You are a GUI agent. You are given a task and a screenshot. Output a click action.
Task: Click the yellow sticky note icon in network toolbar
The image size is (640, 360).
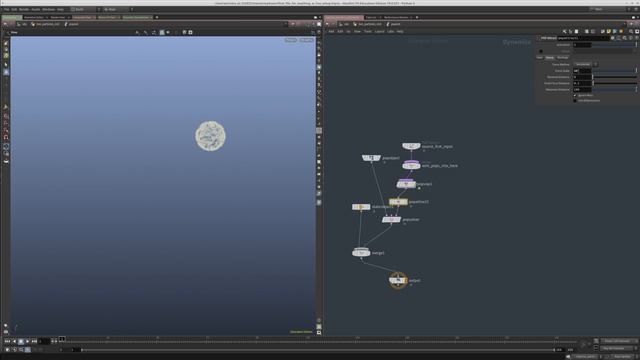[x=609, y=31]
